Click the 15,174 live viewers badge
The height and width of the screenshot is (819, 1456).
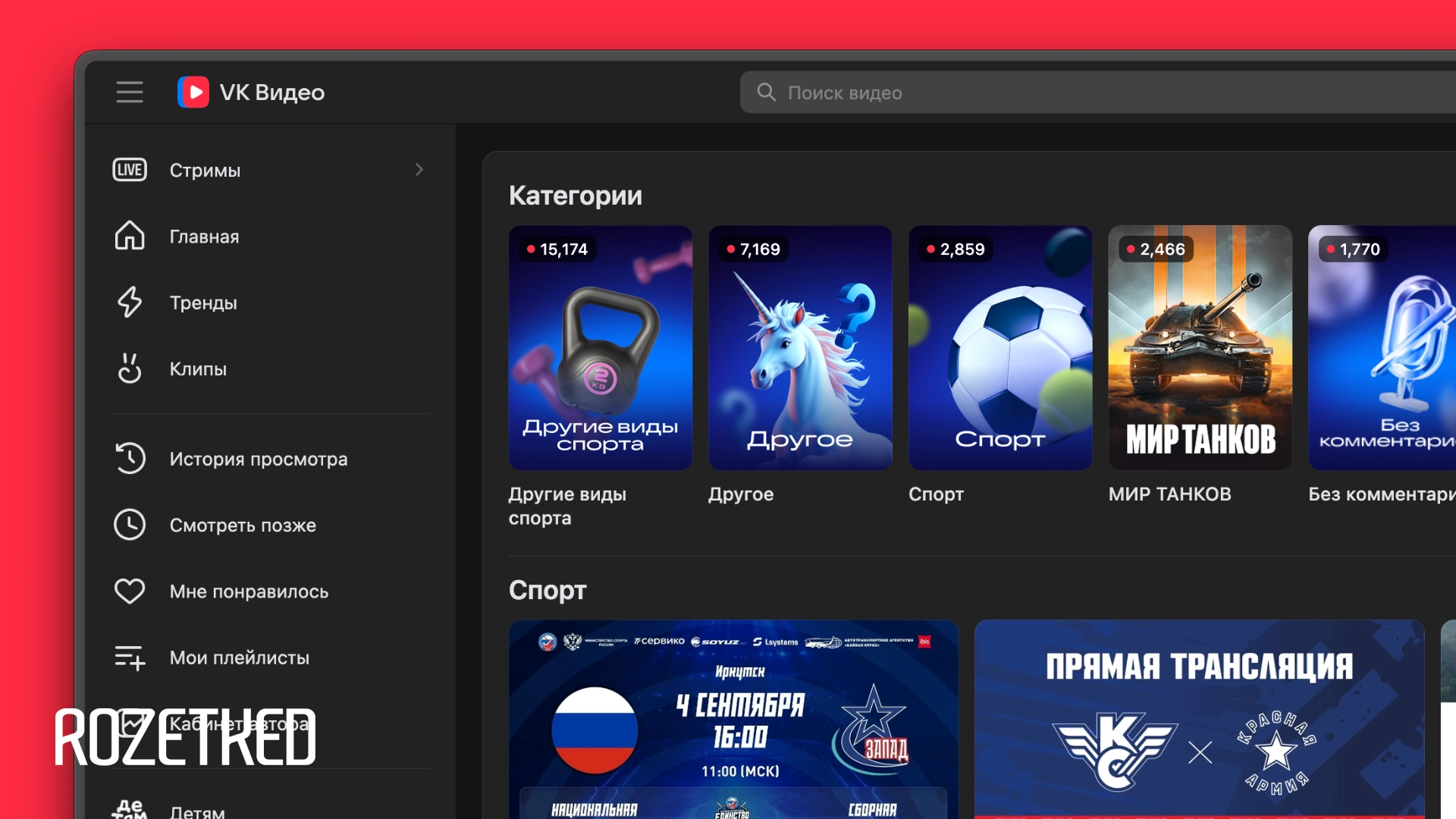pos(557,249)
